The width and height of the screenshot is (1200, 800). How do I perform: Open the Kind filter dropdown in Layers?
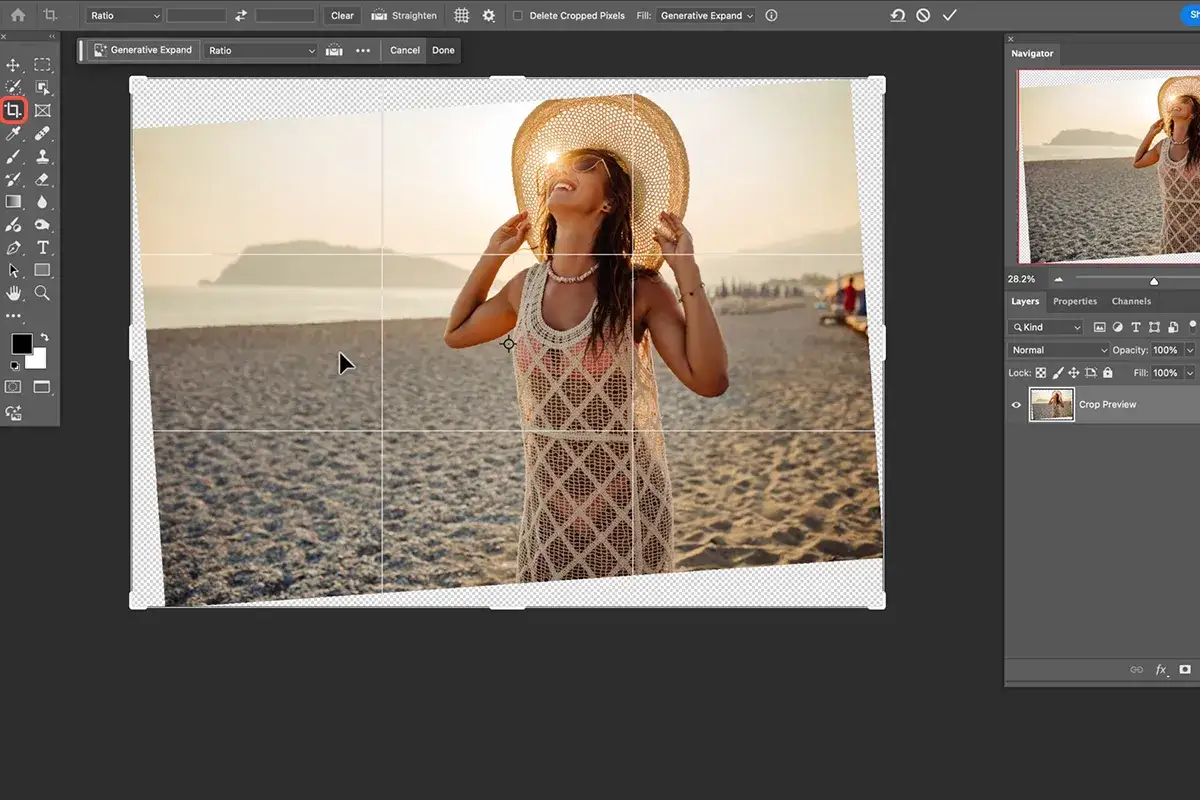pyautogui.click(x=1046, y=327)
